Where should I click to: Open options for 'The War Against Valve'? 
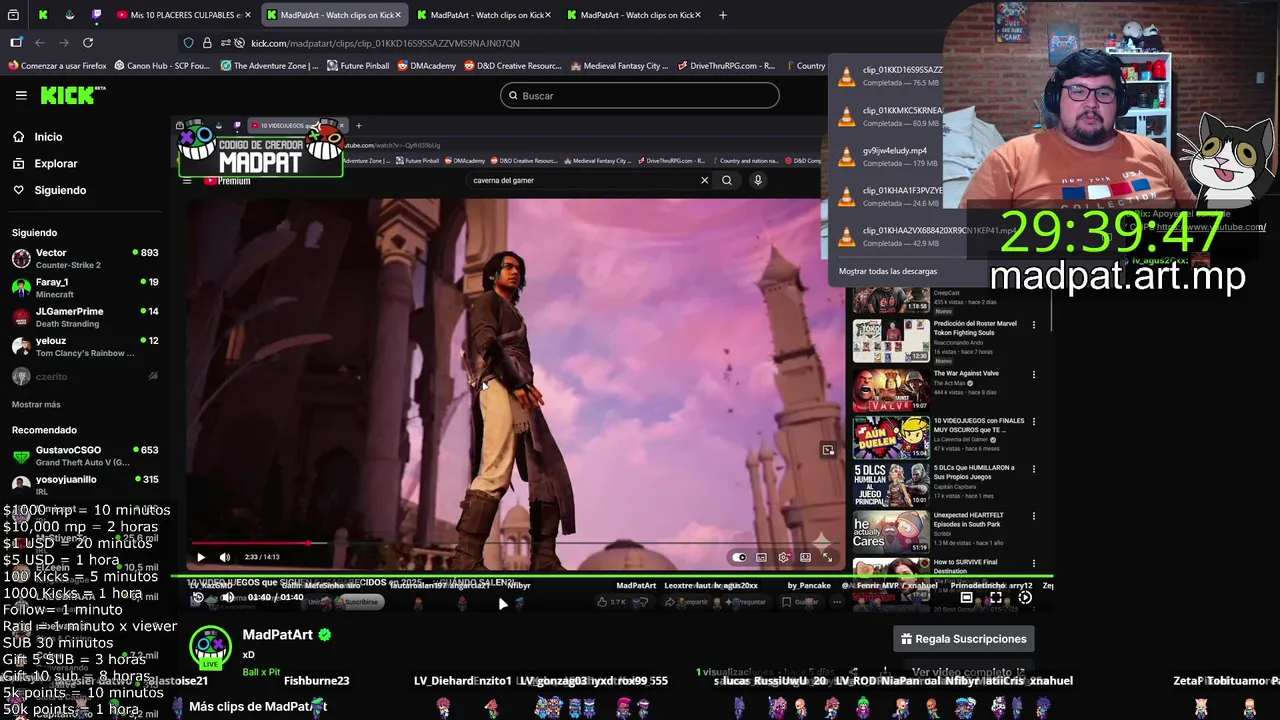click(x=1034, y=374)
